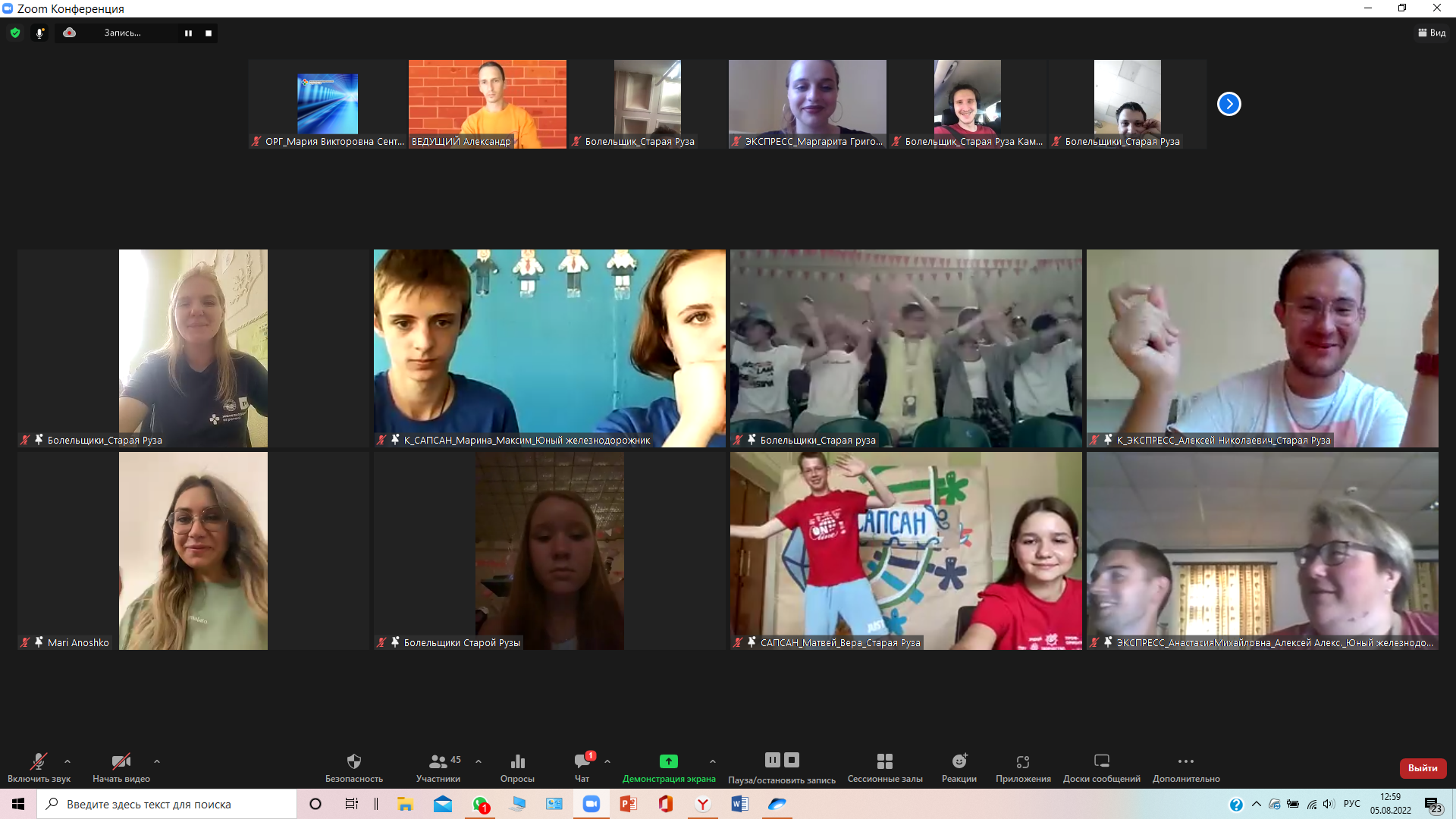Pause the recording in top bar
Viewport: 1456px width, 819px height.
pyautogui.click(x=188, y=33)
